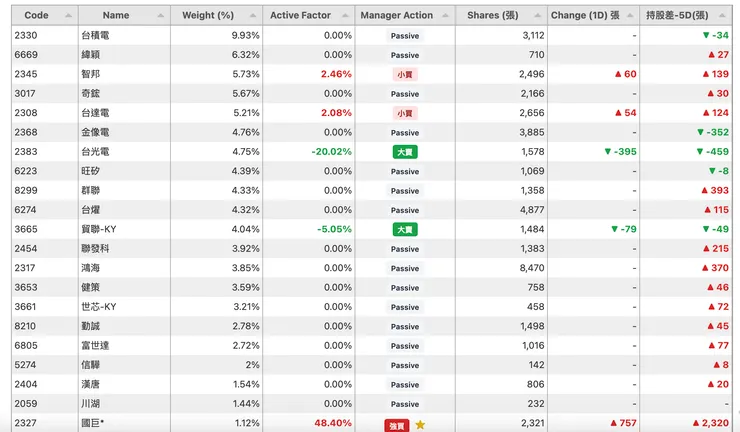Click the sort arrows in the Manager Action header
Image resolution: width=740 pixels, height=432 pixels.
(445, 16)
